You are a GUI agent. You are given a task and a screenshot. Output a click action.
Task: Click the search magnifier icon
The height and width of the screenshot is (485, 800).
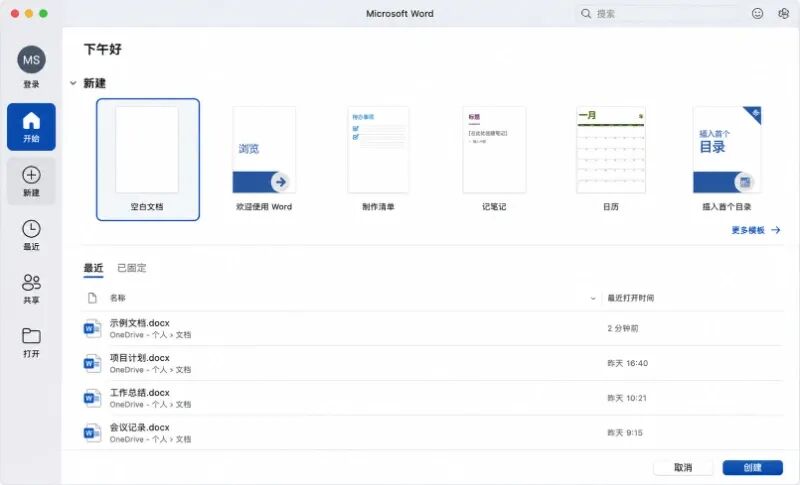point(586,13)
